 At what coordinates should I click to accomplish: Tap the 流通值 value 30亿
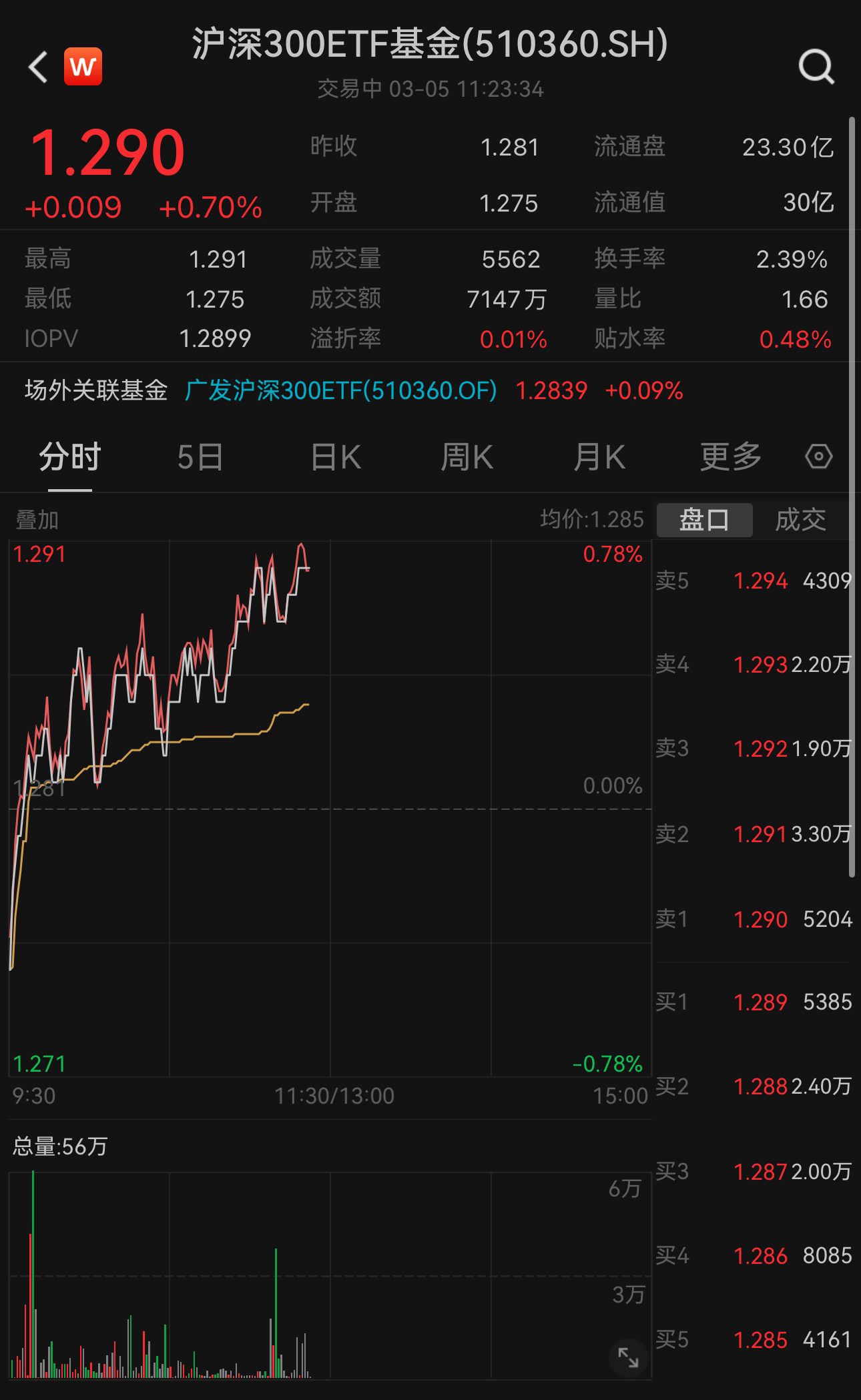click(x=809, y=202)
